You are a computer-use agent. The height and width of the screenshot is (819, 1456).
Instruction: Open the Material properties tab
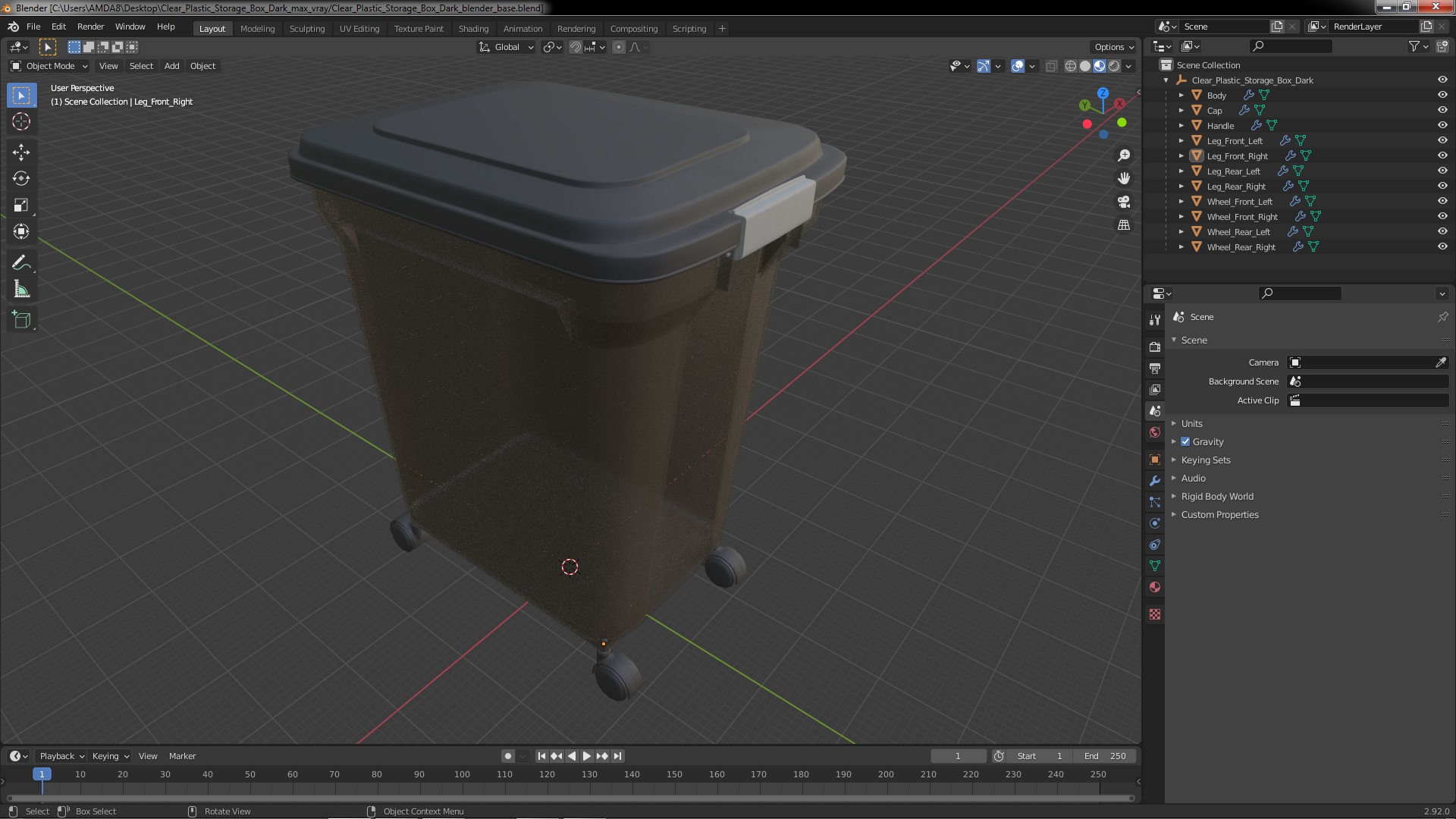[x=1155, y=587]
